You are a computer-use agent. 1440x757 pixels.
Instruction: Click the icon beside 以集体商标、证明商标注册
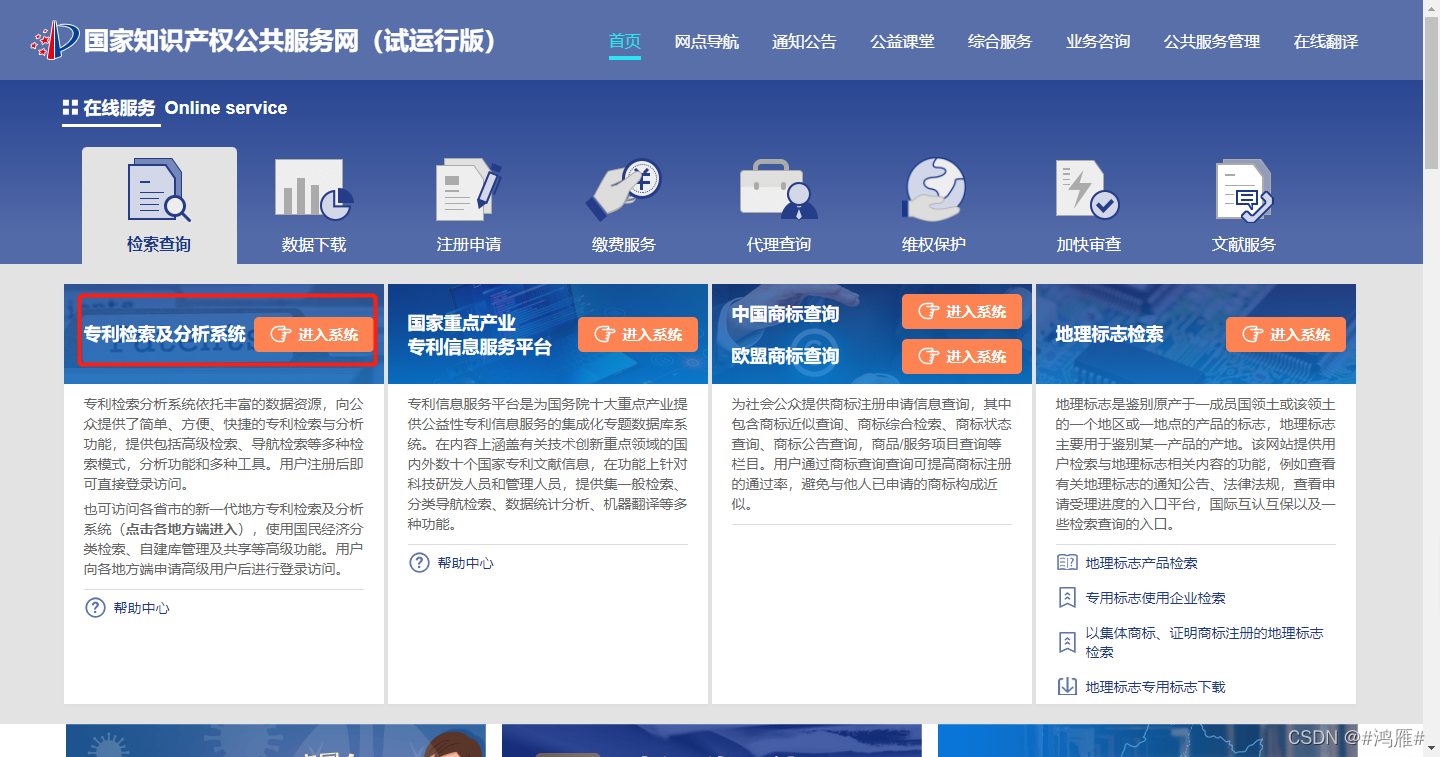click(1067, 642)
